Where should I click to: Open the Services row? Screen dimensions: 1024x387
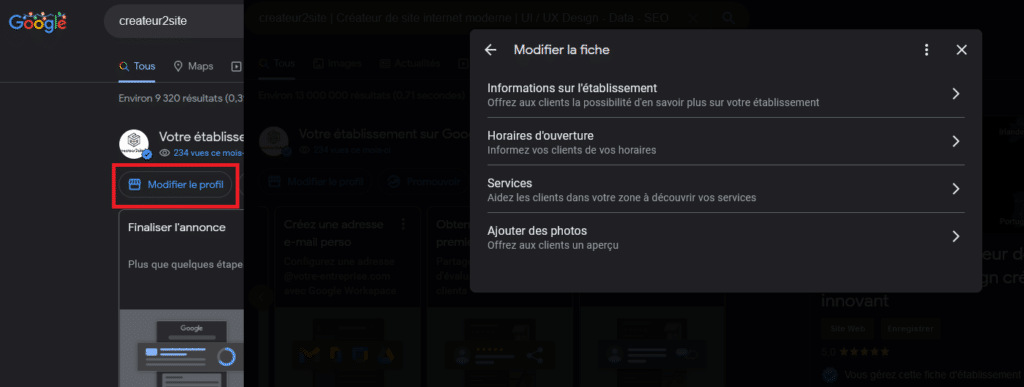click(726, 189)
